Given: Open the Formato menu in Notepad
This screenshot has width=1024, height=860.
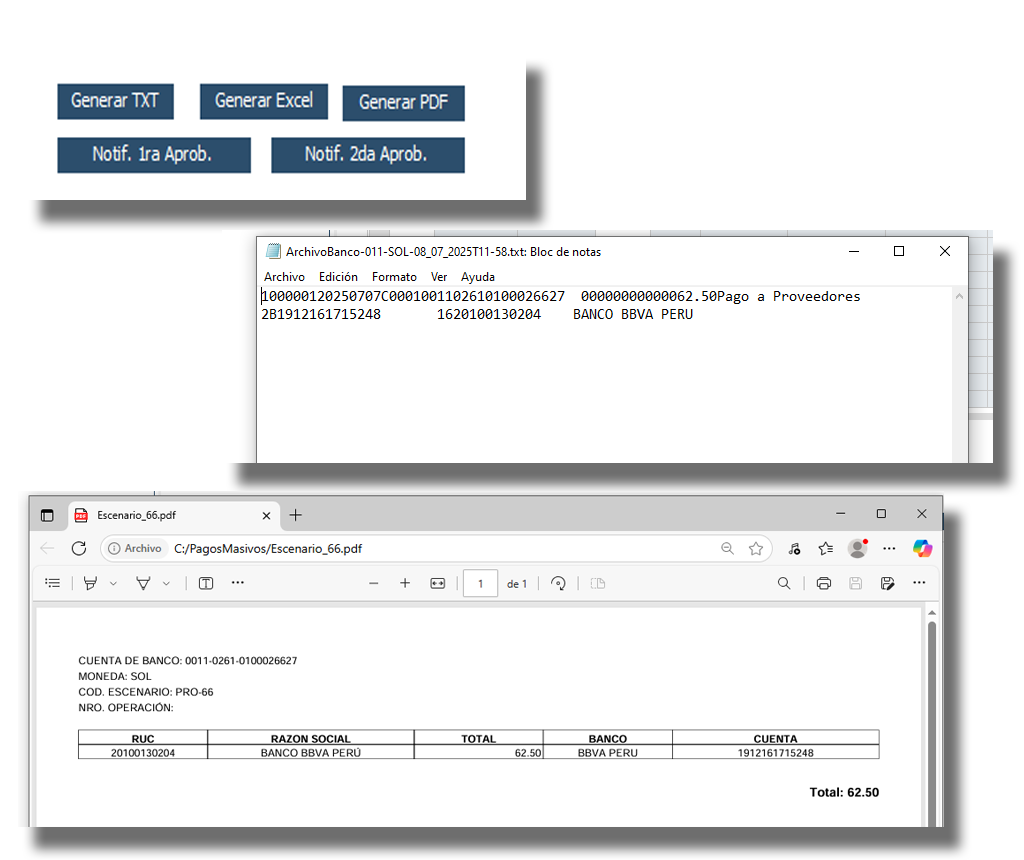Looking at the screenshot, I should click(x=394, y=277).
